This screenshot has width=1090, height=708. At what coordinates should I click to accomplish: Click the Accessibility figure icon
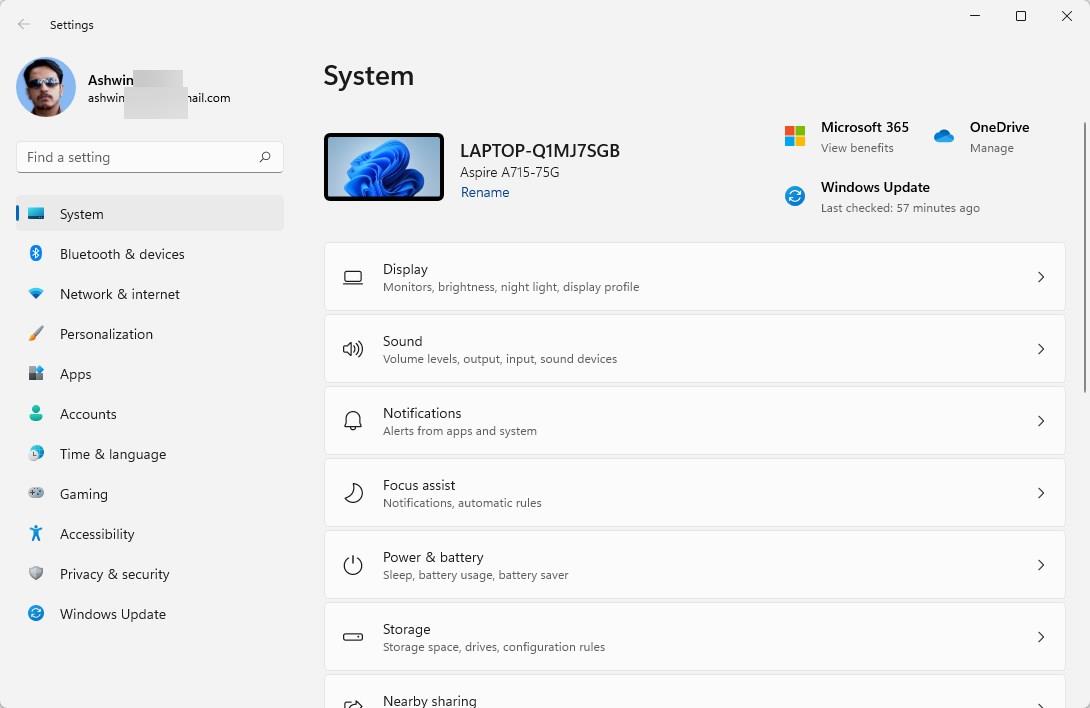coord(36,533)
